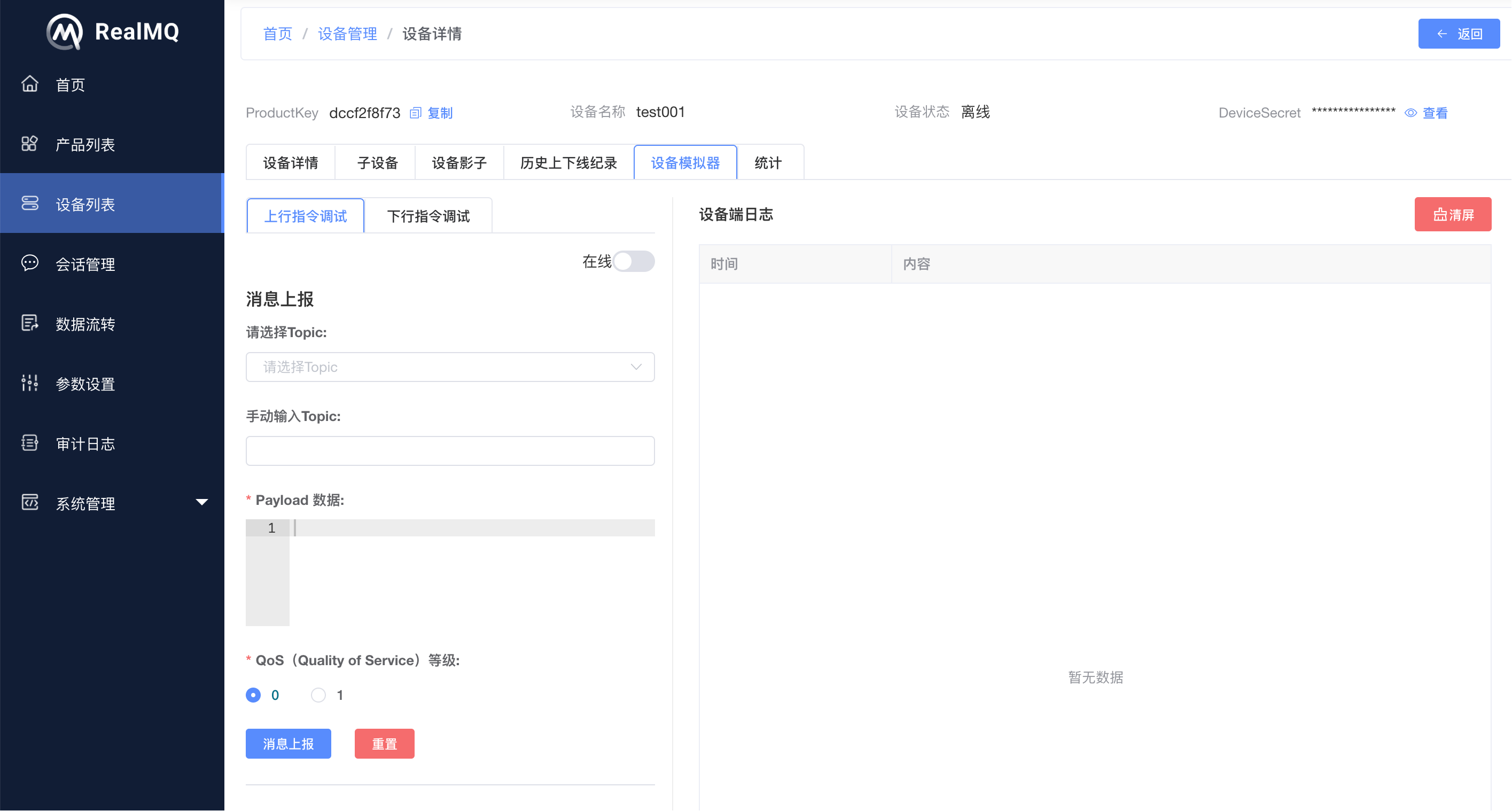Image resolution: width=1512 pixels, height=811 pixels.
Task: Click the RealMQ logo icon
Action: pyautogui.click(x=65, y=32)
